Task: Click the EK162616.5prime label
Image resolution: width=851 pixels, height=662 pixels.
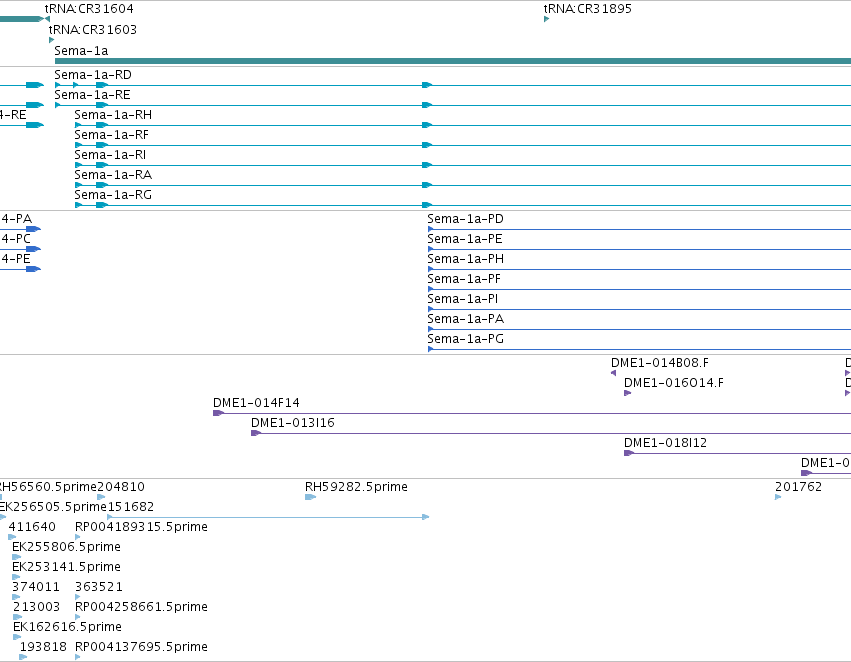Action: click(67, 627)
